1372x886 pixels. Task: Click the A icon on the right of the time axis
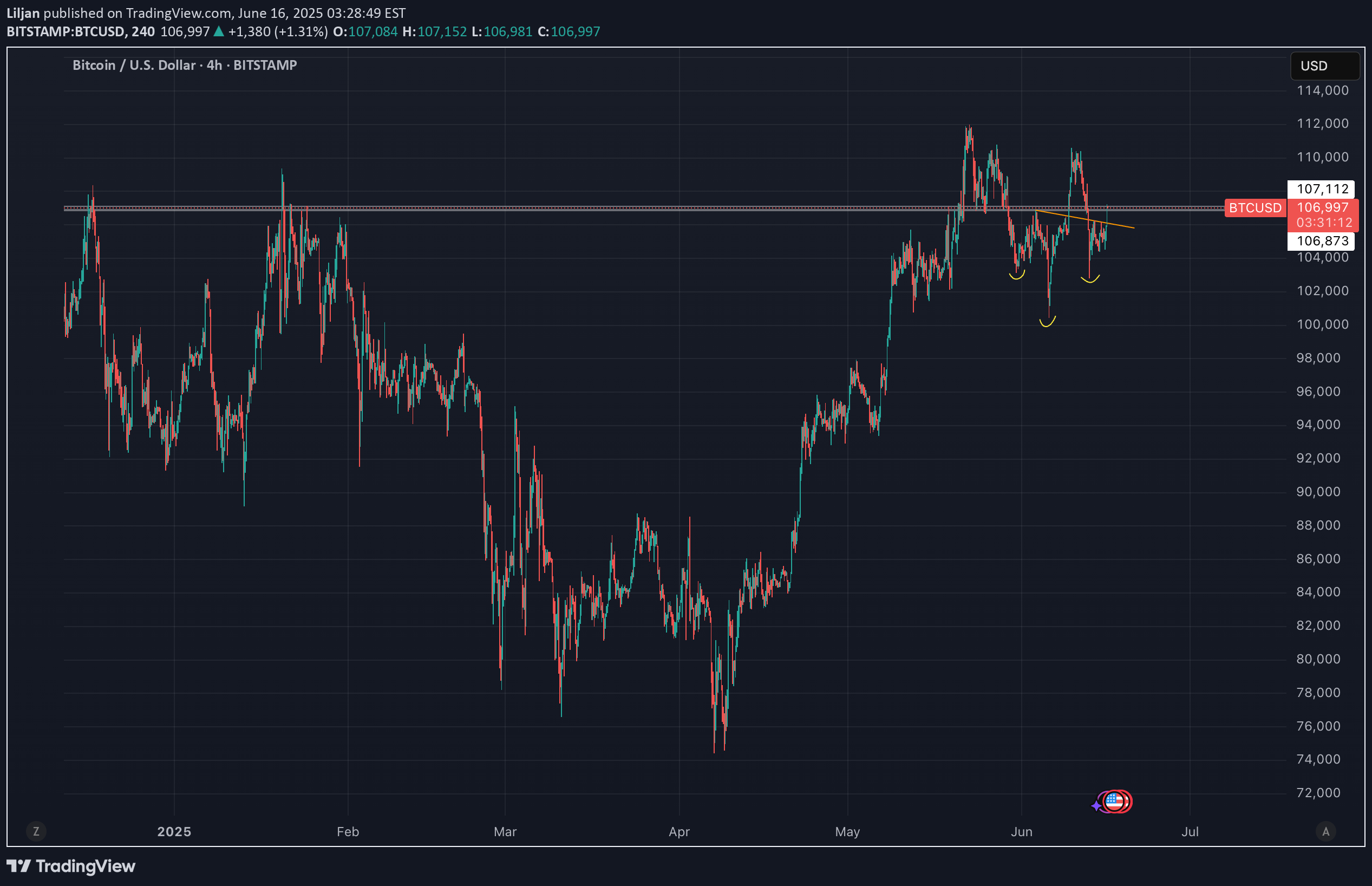[1326, 831]
